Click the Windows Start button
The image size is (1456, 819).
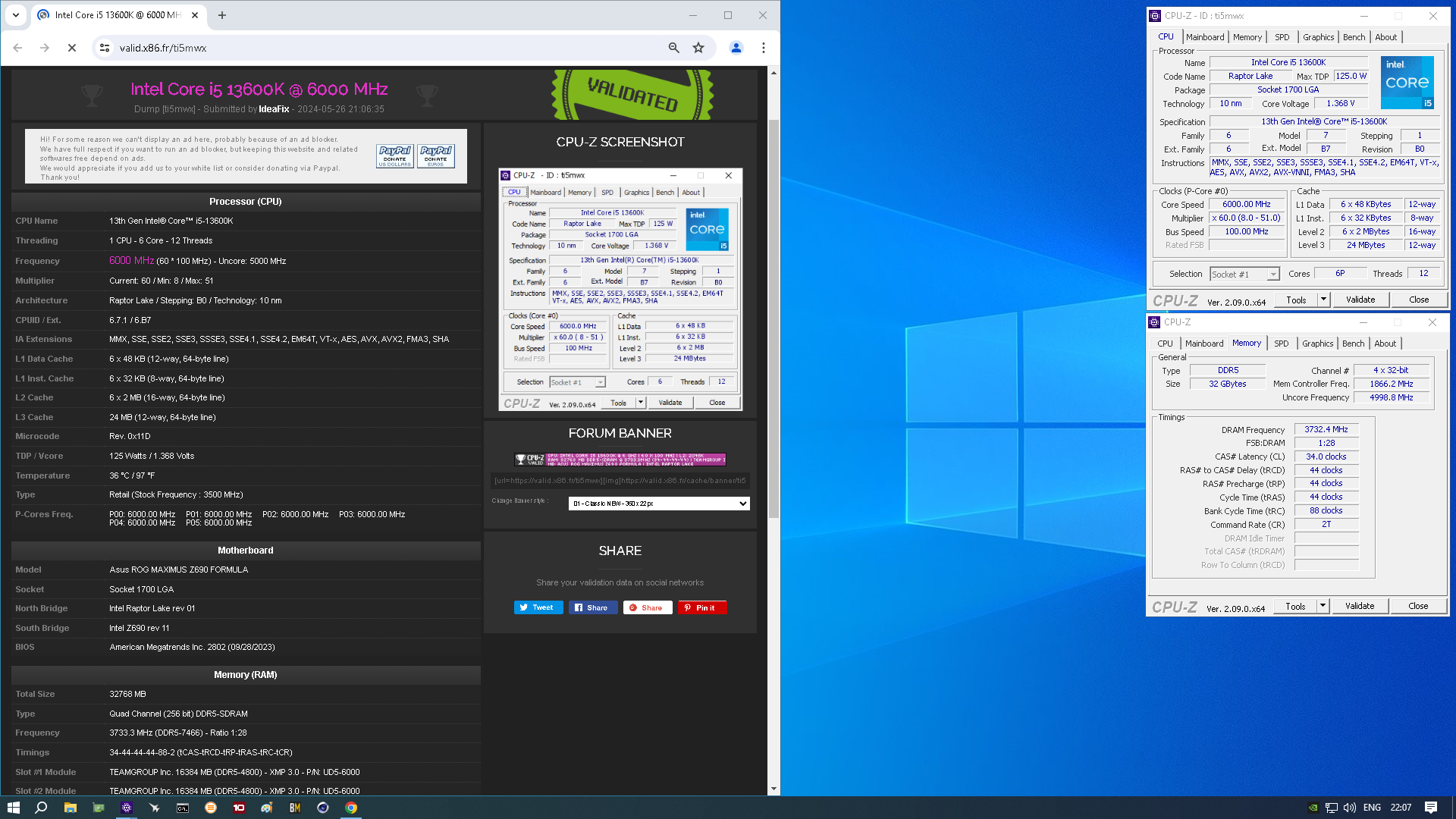click(13, 808)
